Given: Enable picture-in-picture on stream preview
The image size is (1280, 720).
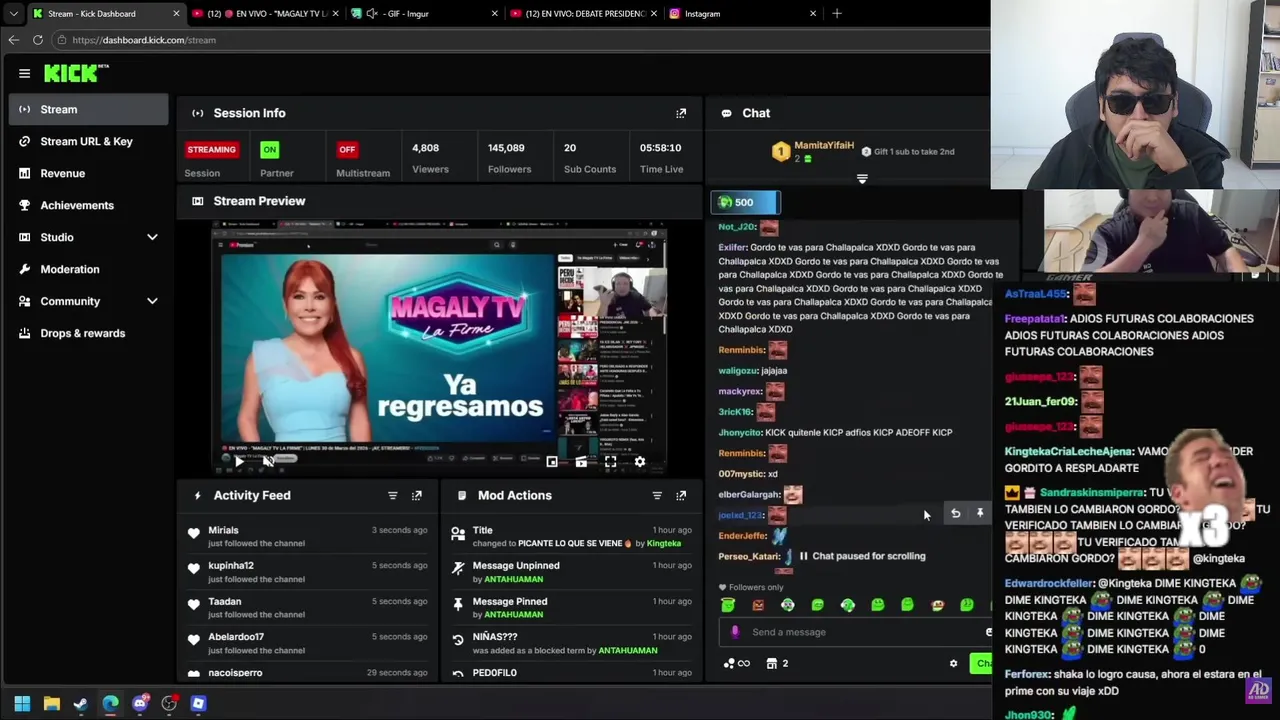Looking at the screenshot, I should point(552,462).
